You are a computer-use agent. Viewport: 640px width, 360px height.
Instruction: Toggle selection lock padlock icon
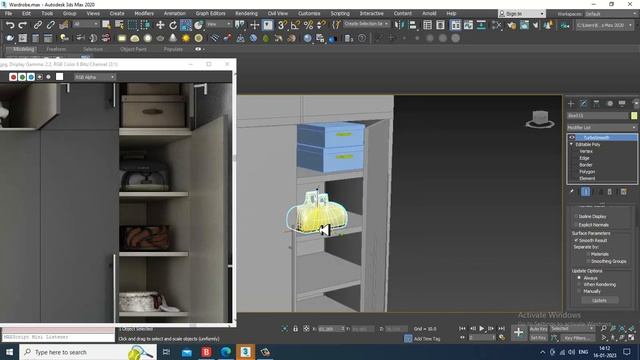click(296, 329)
